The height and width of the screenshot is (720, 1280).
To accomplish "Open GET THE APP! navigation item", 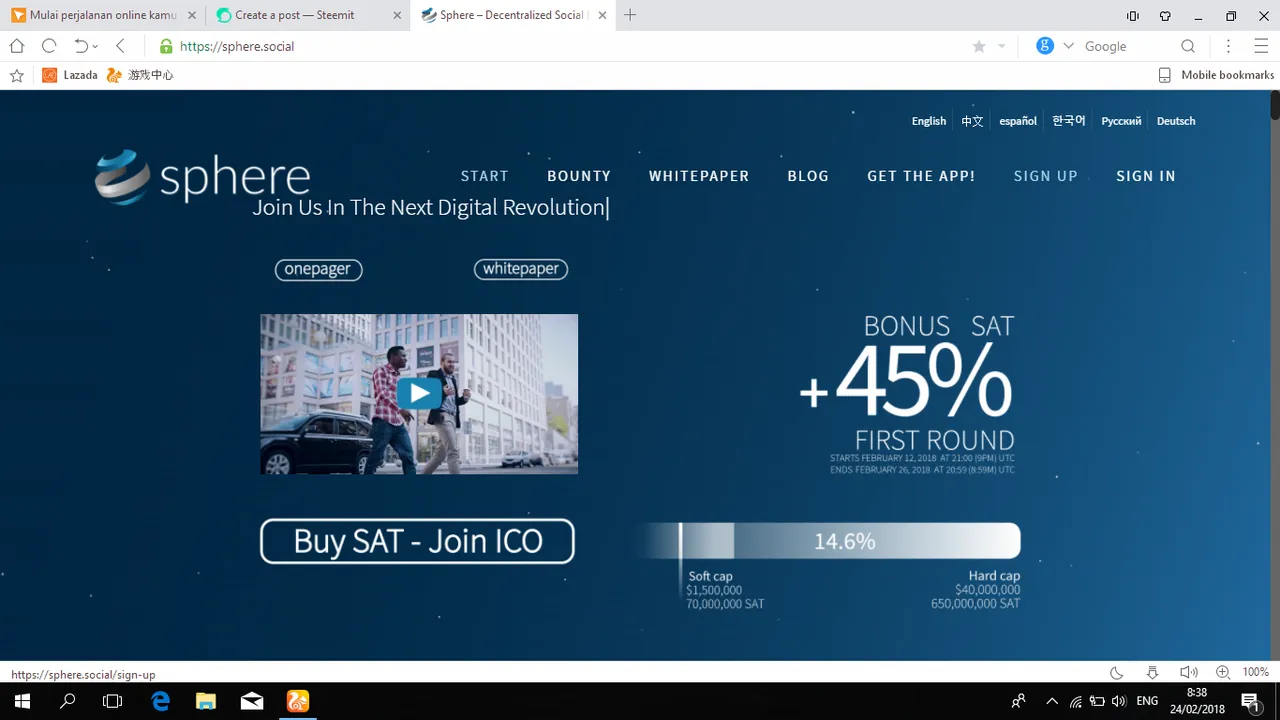I will (921, 176).
